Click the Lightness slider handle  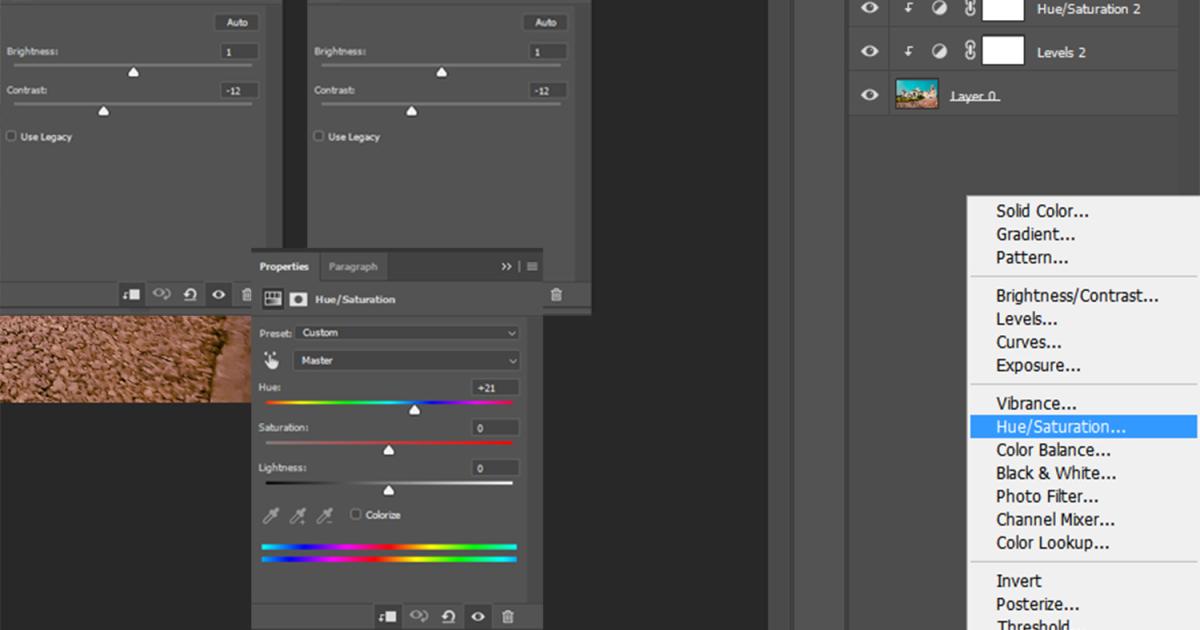(389, 490)
